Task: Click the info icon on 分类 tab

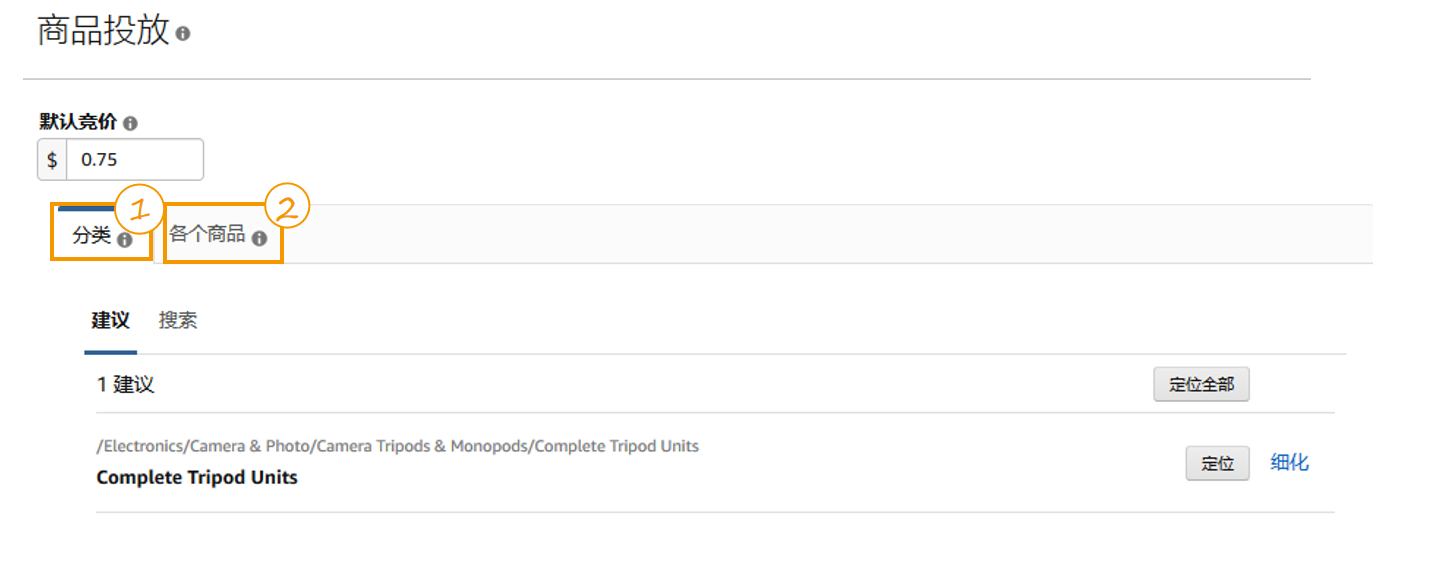Action: click(x=125, y=240)
